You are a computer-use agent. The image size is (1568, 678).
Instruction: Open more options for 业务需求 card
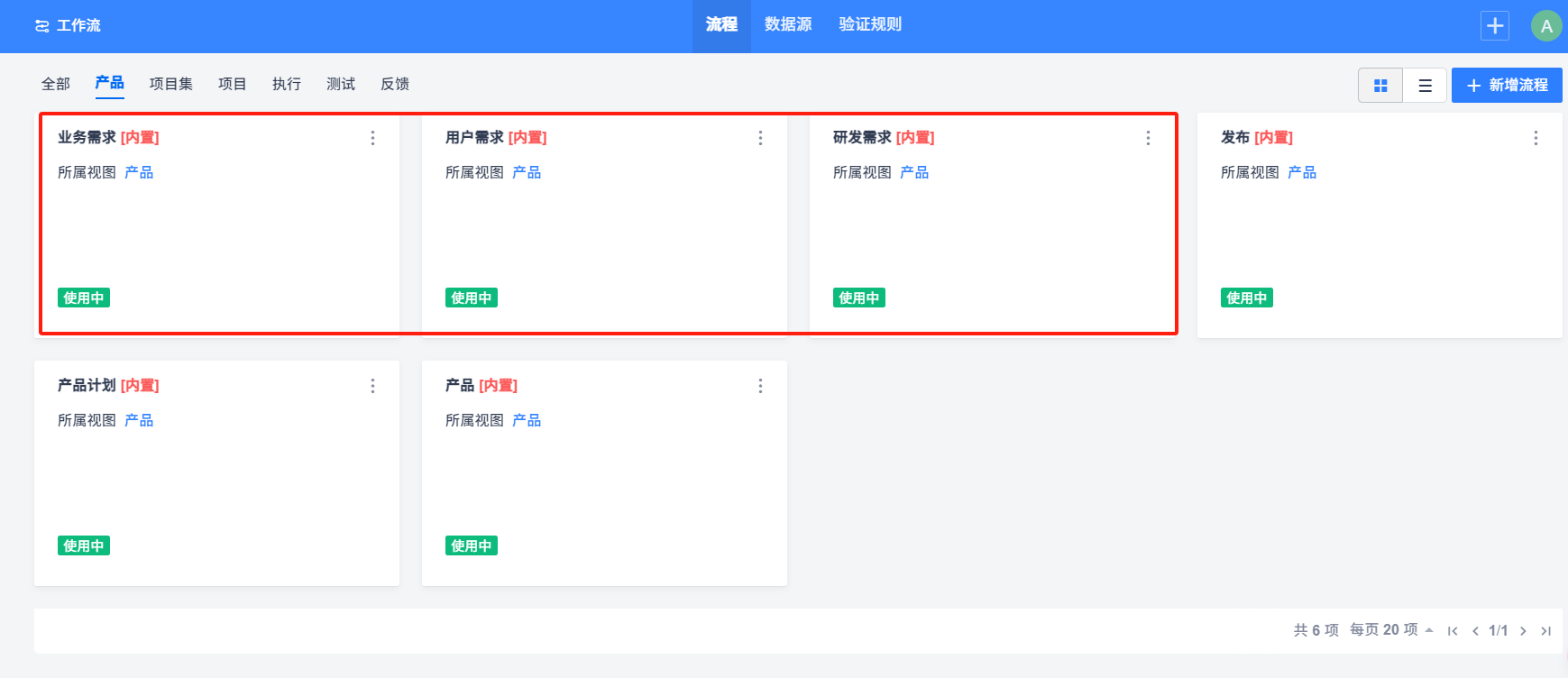pyautogui.click(x=372, y=138)
